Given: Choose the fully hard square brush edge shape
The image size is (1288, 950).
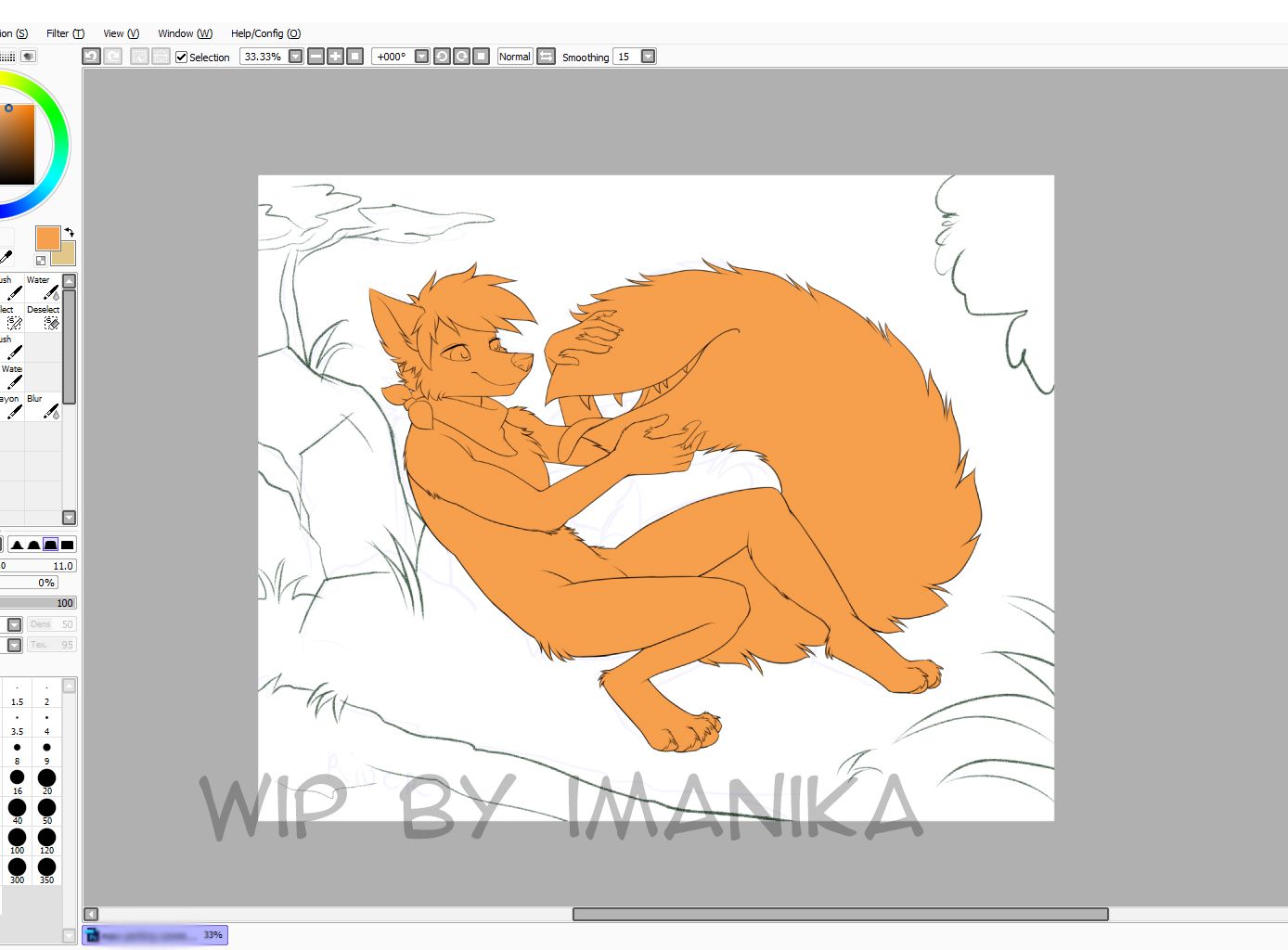Looking at the screenshot, I should click(x=67, y=545).
